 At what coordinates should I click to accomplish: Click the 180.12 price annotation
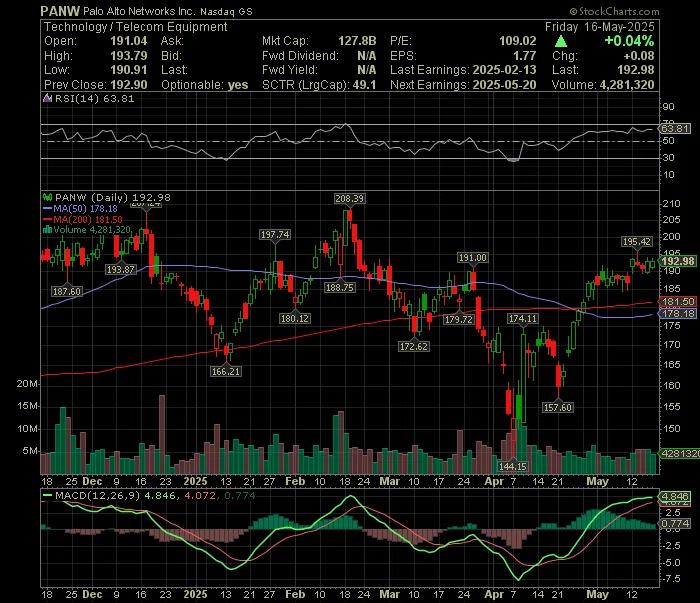[295, 318]
